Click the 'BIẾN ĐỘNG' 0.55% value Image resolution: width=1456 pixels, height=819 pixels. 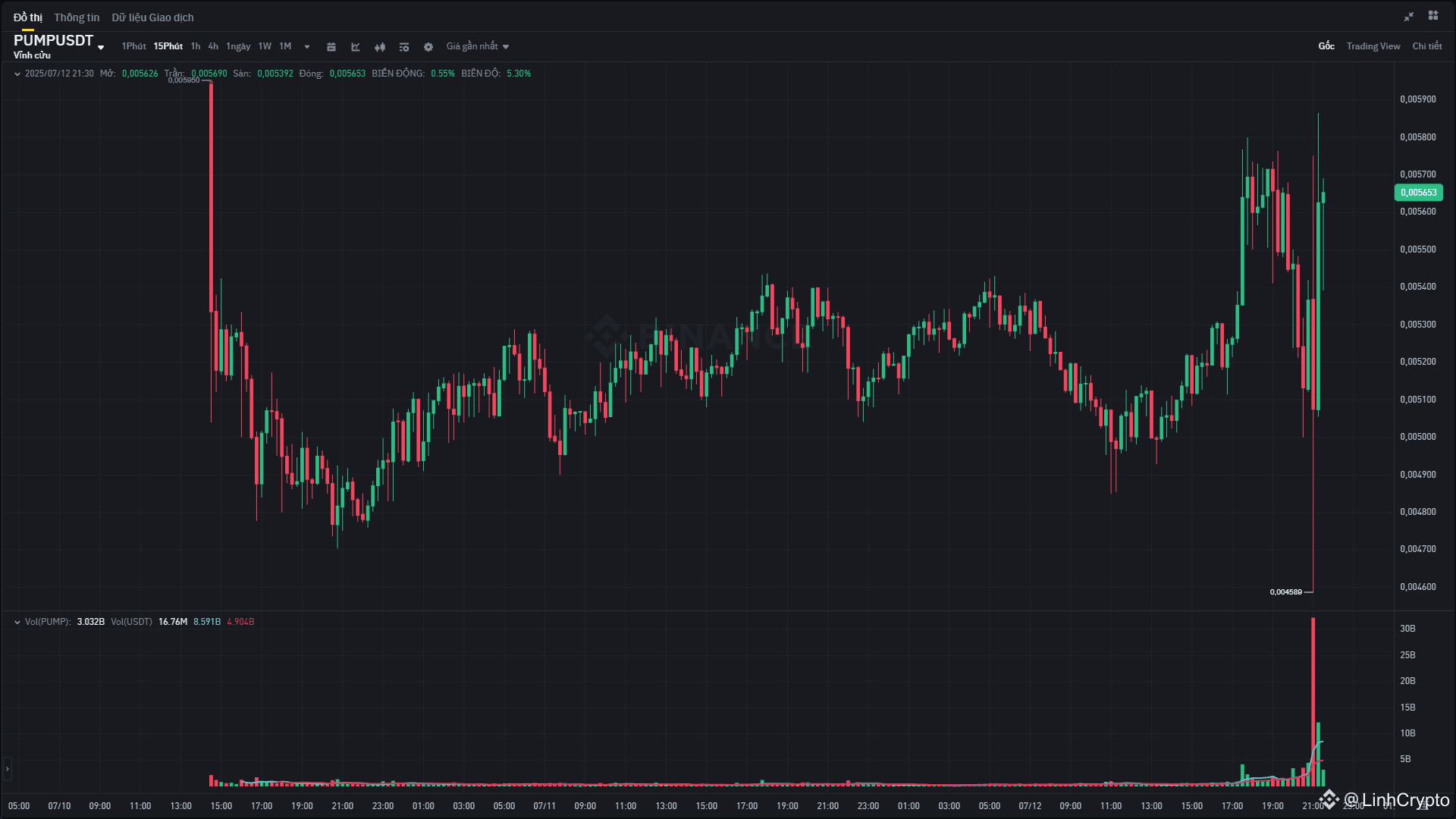[443, 74]
